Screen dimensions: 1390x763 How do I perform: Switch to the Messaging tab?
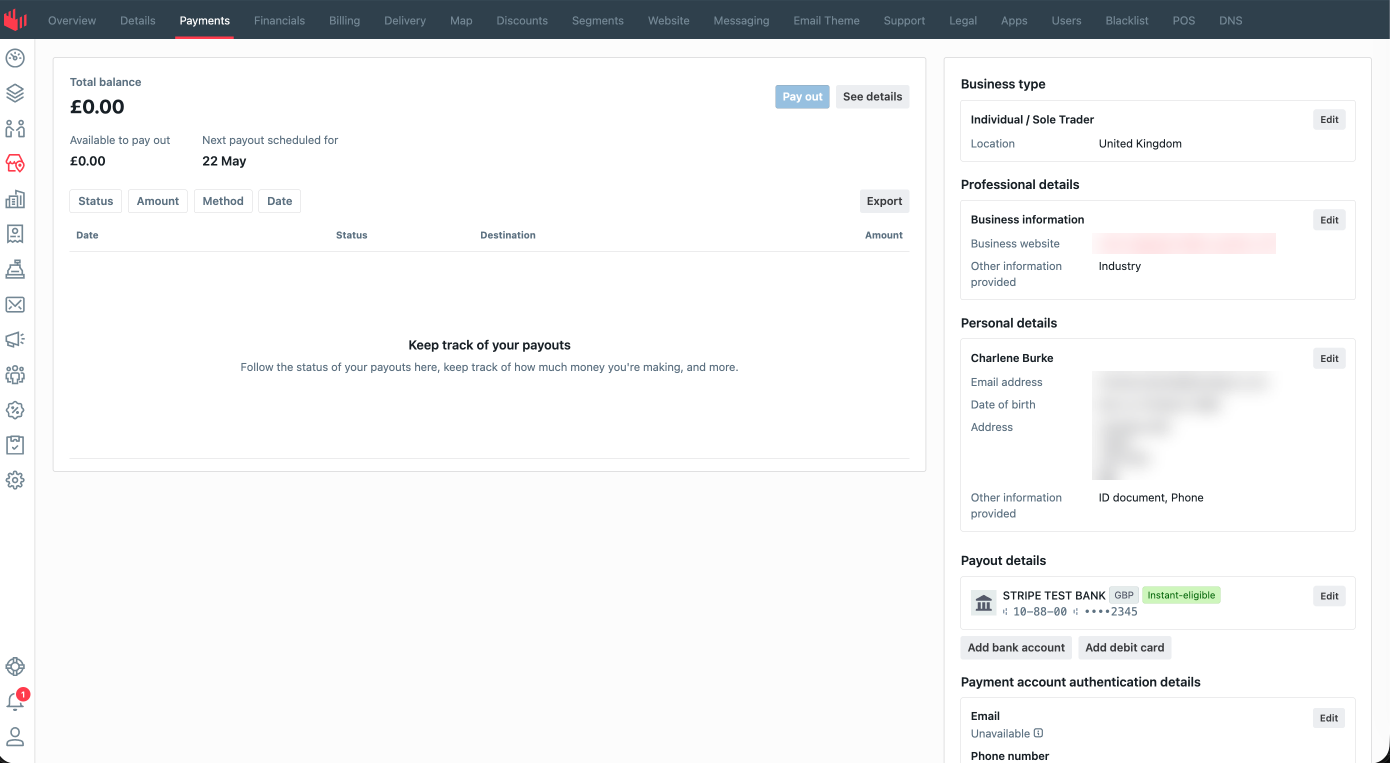(x=742, y=20)
